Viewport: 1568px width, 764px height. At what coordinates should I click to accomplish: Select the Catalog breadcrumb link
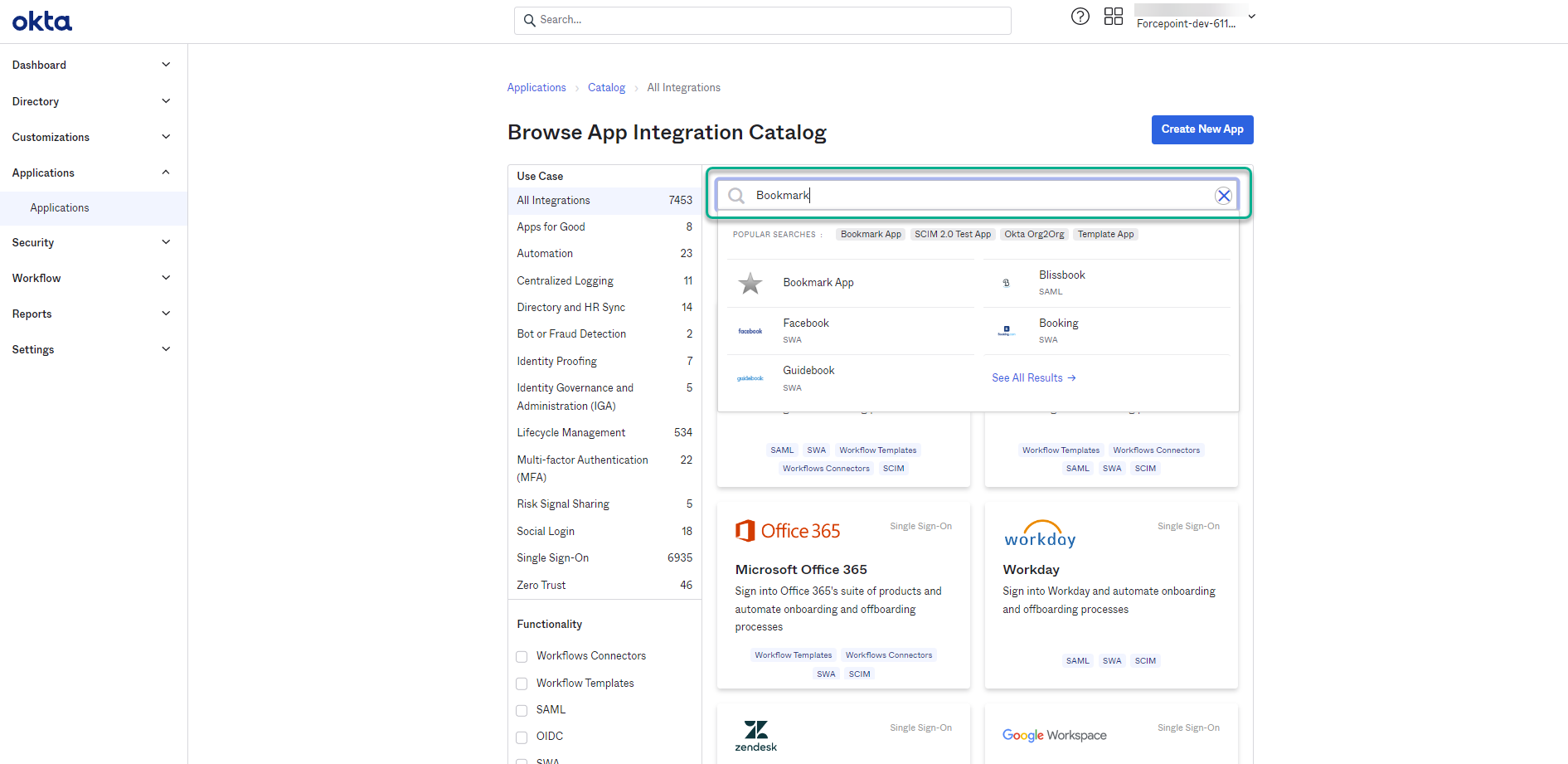point(606,87)
